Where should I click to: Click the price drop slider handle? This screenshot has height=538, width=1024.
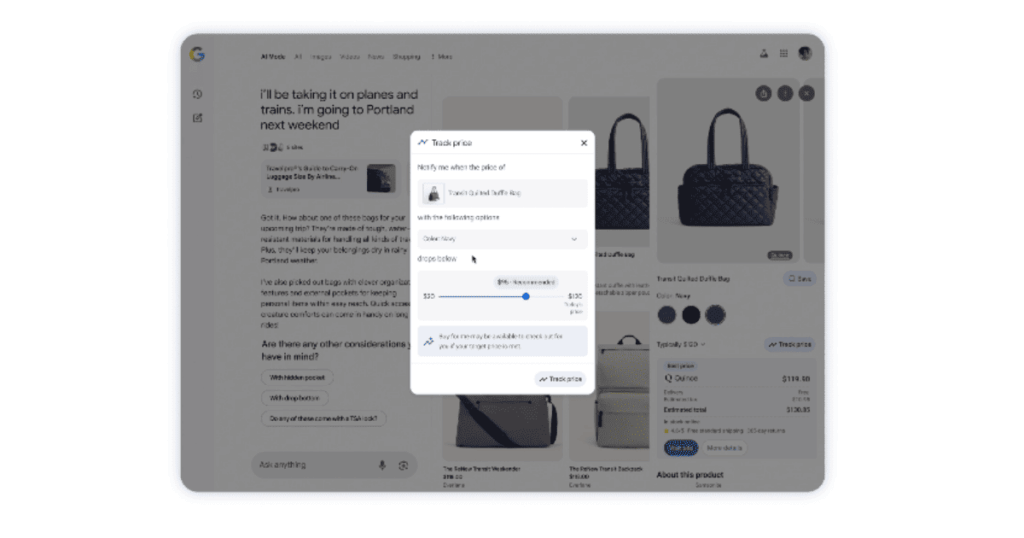[526, 296]
